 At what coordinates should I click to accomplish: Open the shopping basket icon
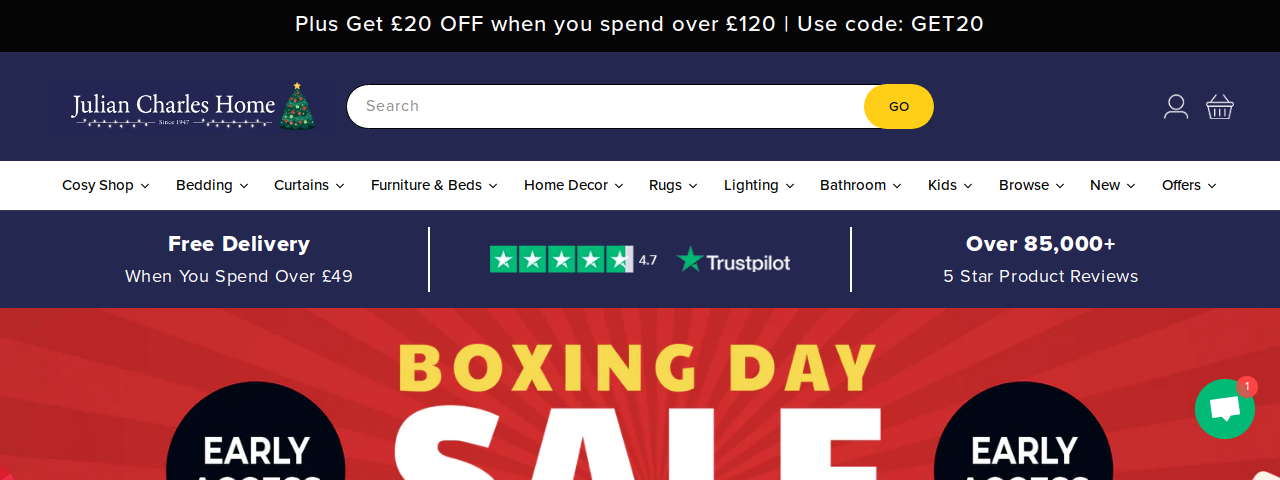coord(1220,107)
